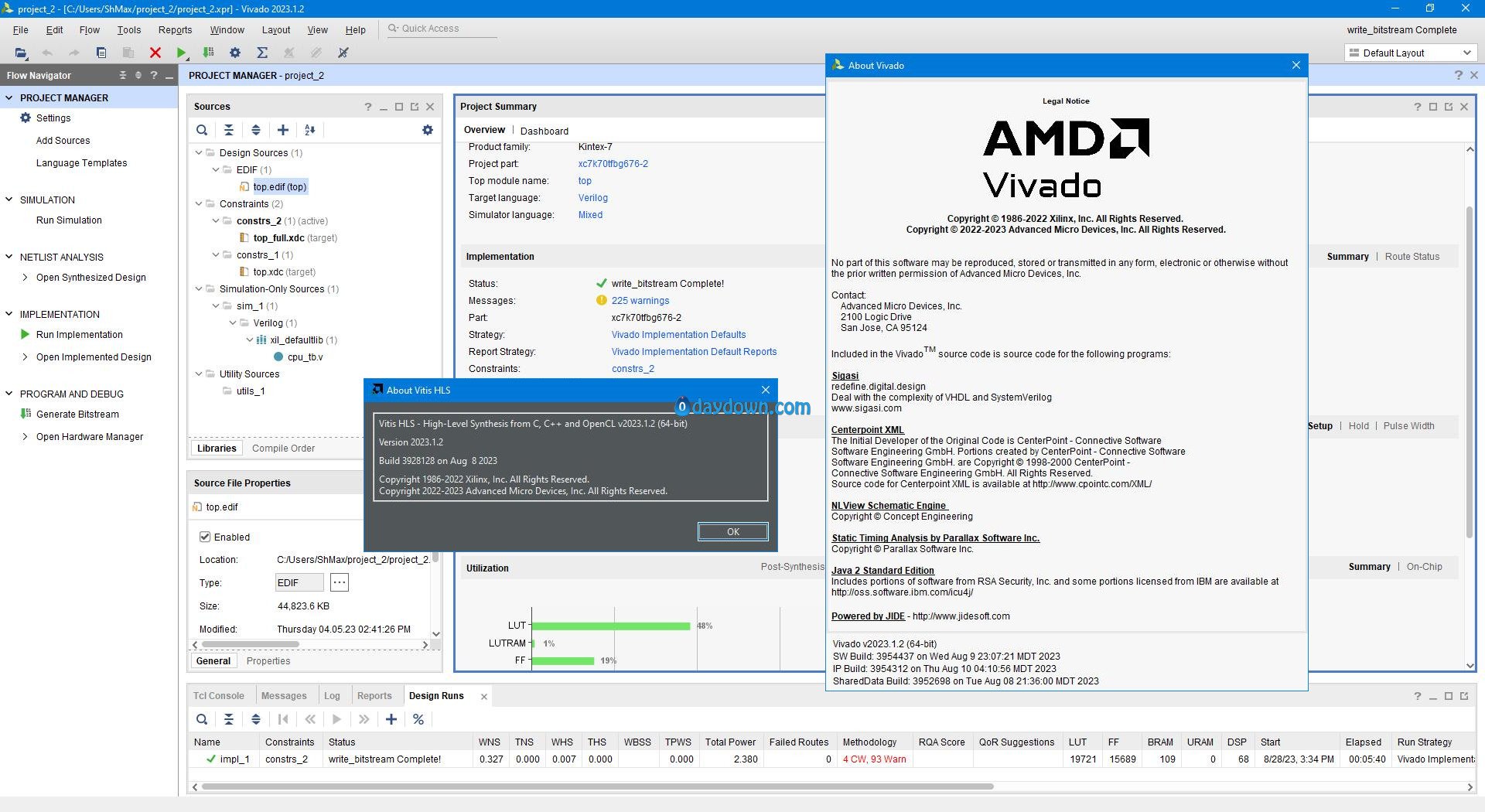Click the Design Runs horizontal scrollbar

click(597, 786)
